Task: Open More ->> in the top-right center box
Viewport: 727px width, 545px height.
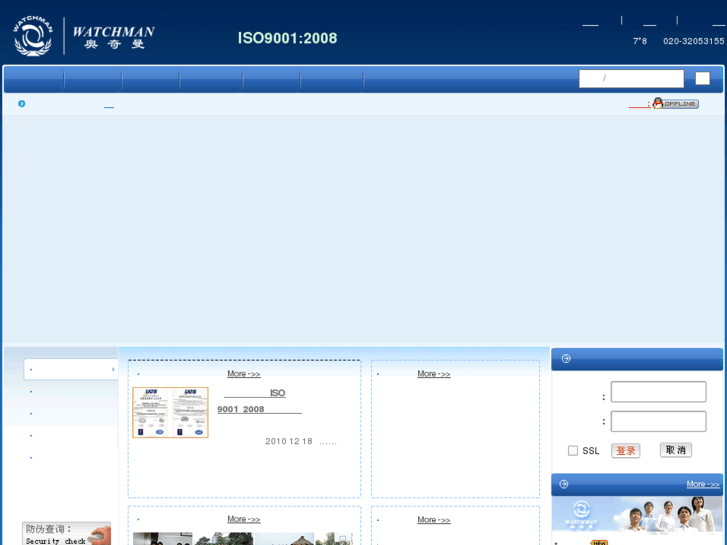Action: point(434,374)
